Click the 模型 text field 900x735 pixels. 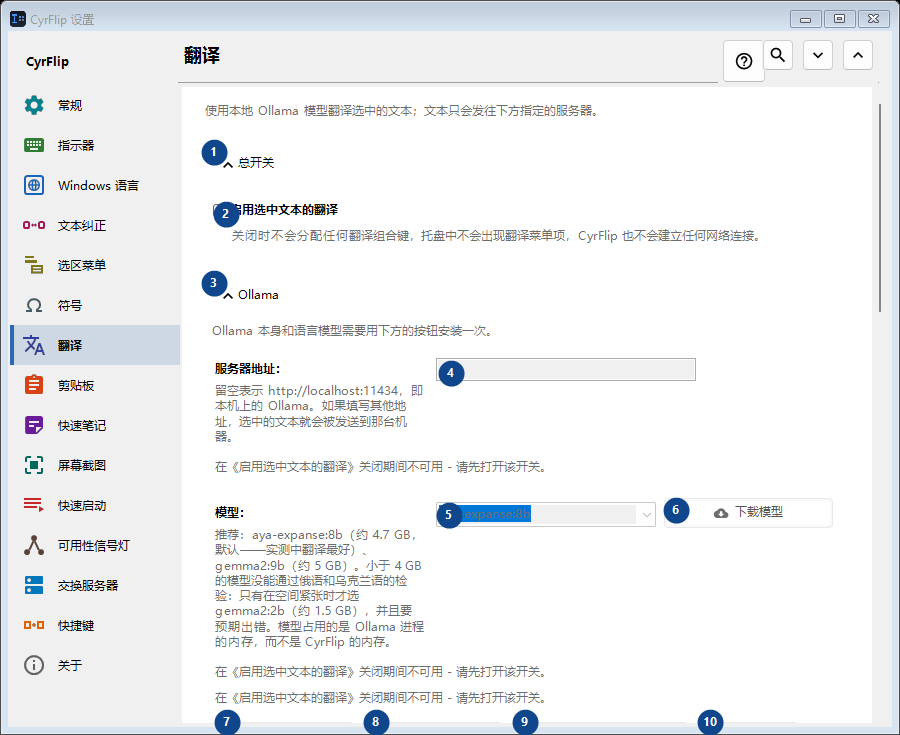point(537,514)
